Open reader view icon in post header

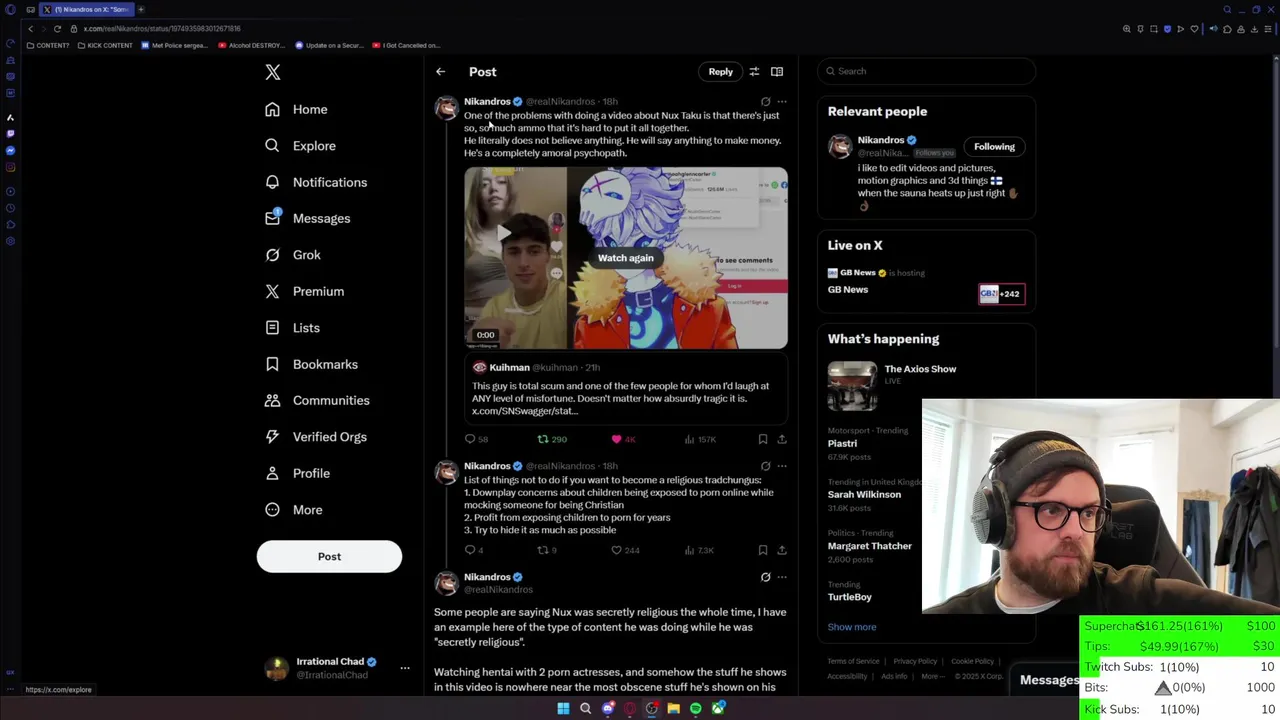pos(777,72)
